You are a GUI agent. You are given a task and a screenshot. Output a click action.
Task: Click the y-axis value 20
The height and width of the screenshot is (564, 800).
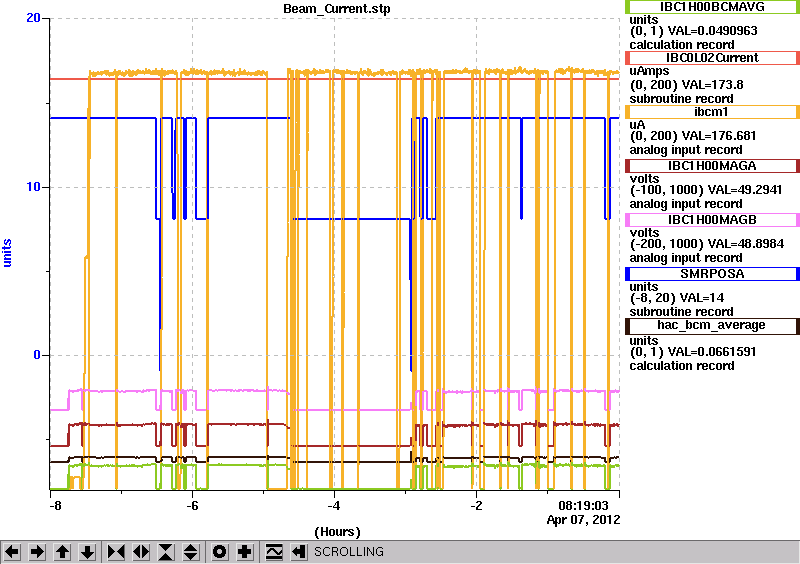(x=33, y=18)
